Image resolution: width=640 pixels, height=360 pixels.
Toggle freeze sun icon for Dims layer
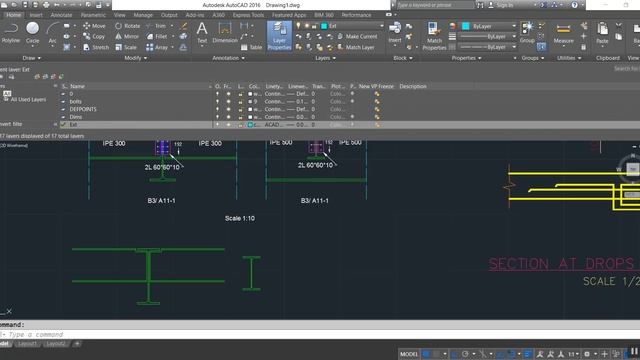tap(228, 117)
